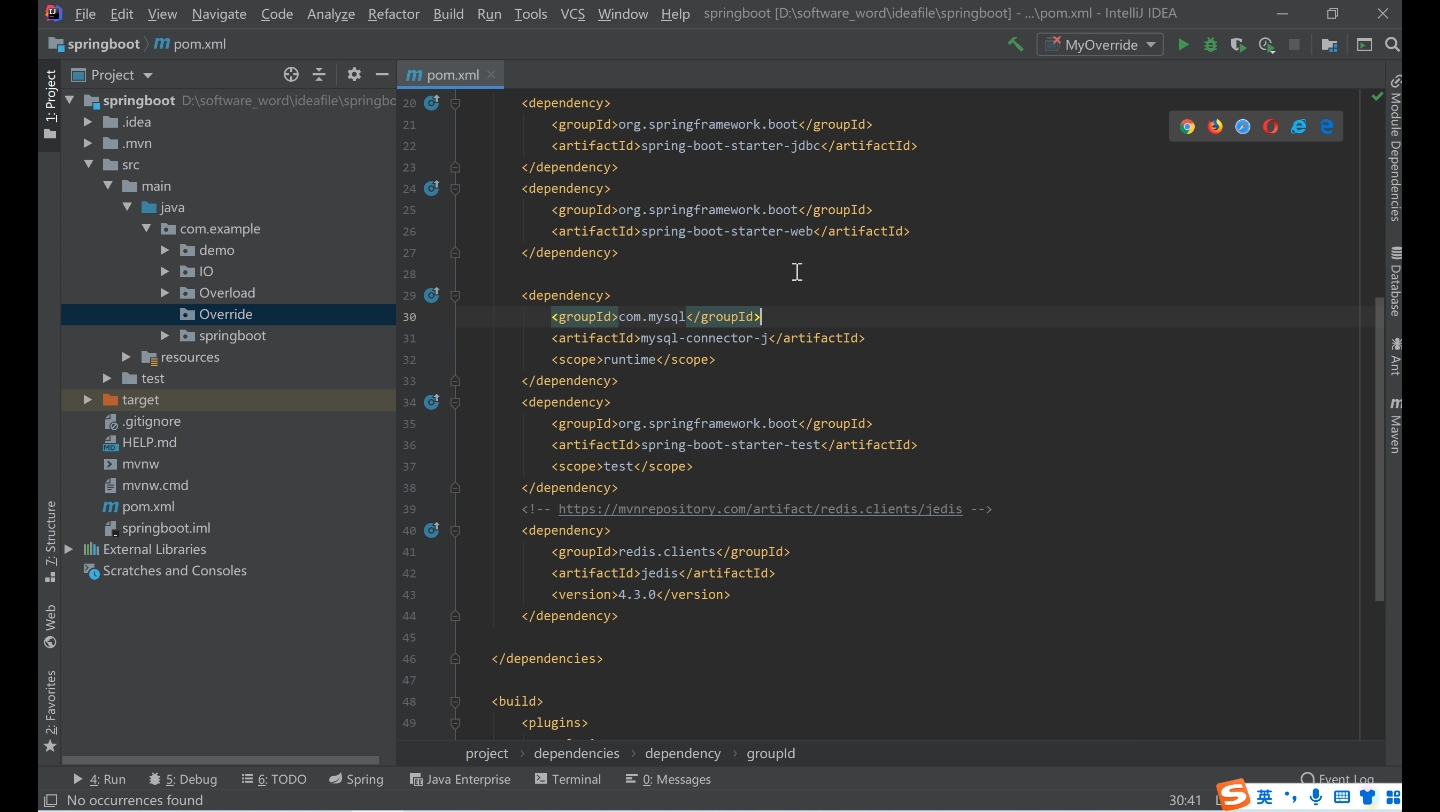Click the Sogou input method S icon
This screenshot has width=1440, height=812.
point(1234,796)
